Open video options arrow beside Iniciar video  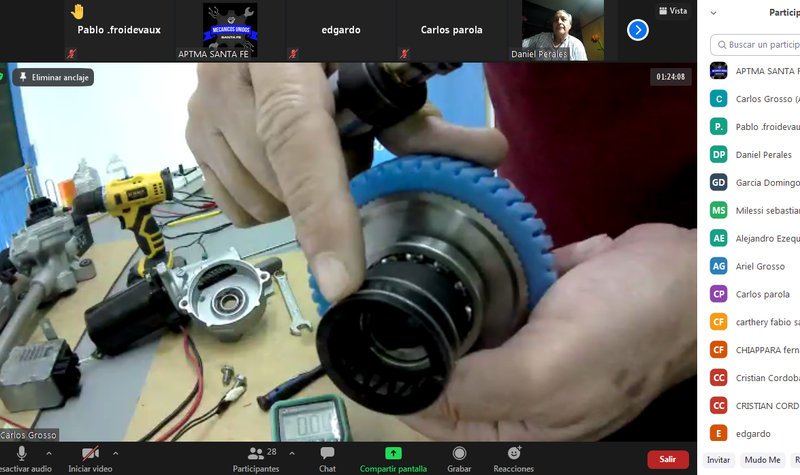click(115, 452)
